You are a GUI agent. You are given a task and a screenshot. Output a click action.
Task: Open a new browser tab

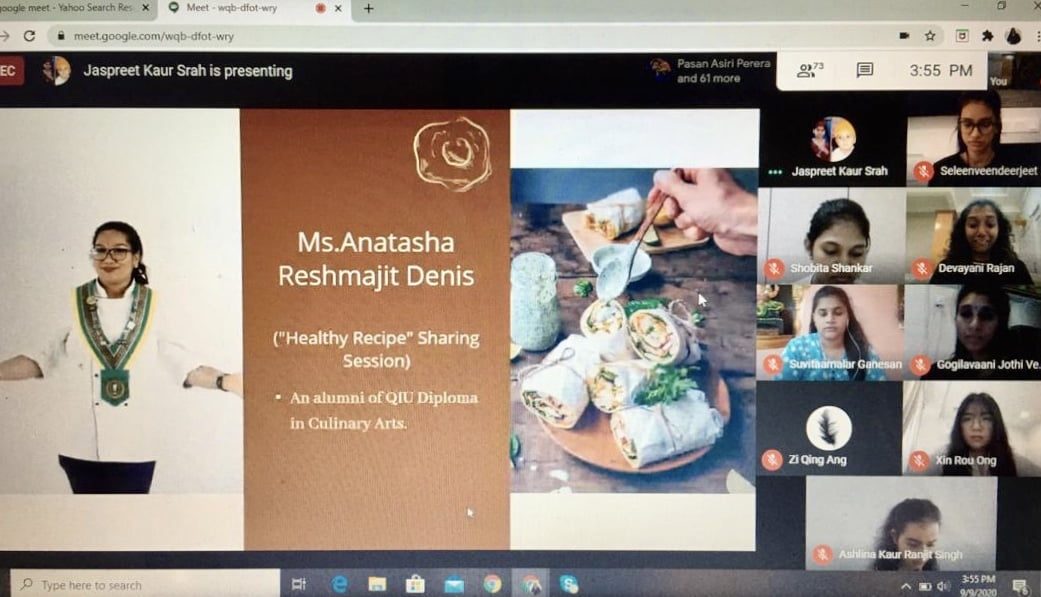point(368,9)
